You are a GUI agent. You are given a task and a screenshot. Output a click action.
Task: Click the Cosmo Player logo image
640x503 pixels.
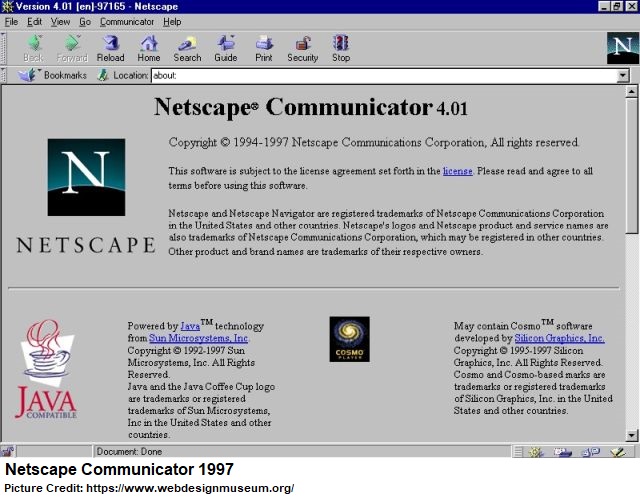[349, 339]
